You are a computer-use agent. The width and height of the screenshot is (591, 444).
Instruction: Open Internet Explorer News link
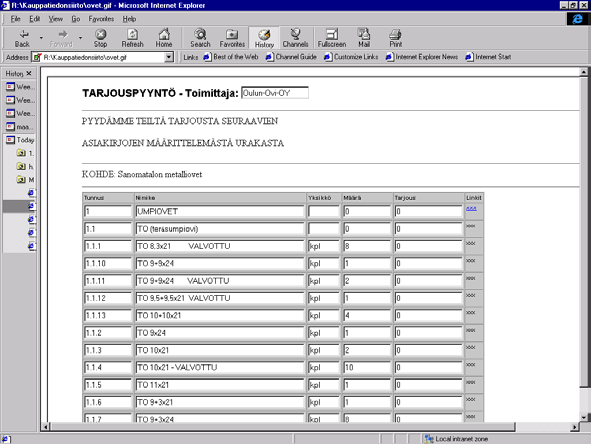tap(422, 57)
